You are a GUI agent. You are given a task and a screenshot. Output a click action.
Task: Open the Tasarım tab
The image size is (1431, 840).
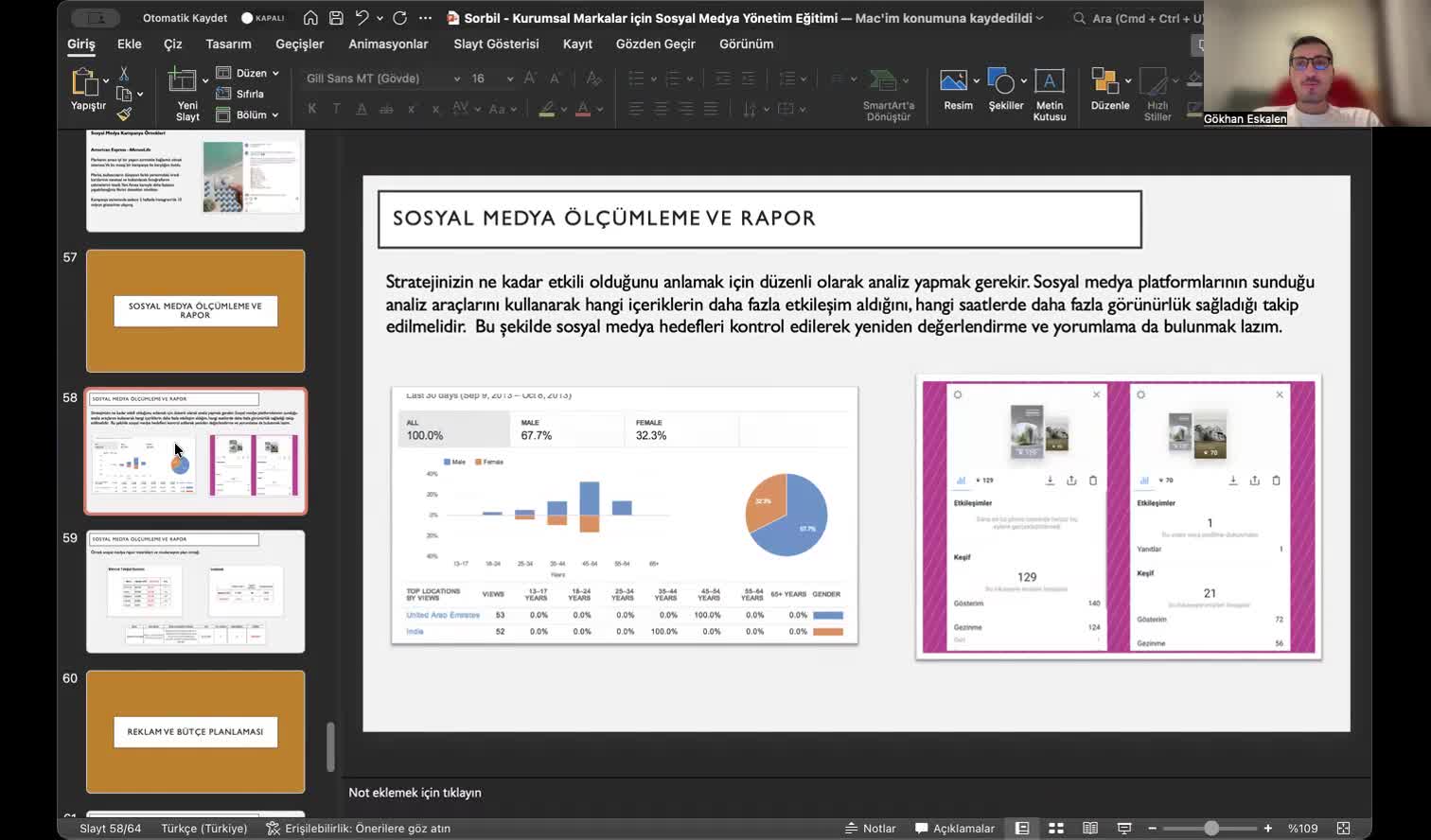pyautogui.click(x=228, y=44)
